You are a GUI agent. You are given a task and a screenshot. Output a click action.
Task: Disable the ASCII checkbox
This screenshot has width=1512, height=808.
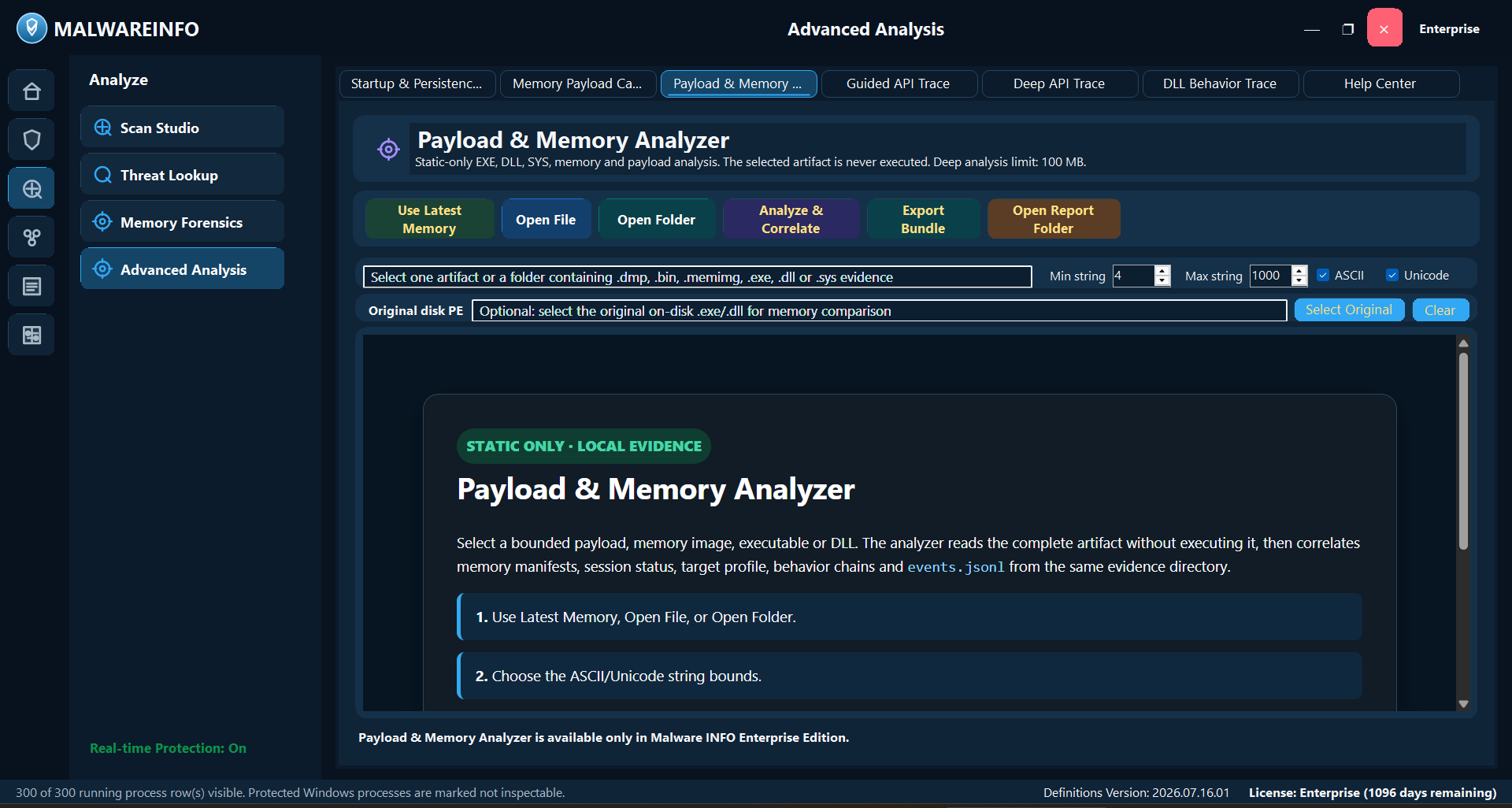click(1324, 276)
